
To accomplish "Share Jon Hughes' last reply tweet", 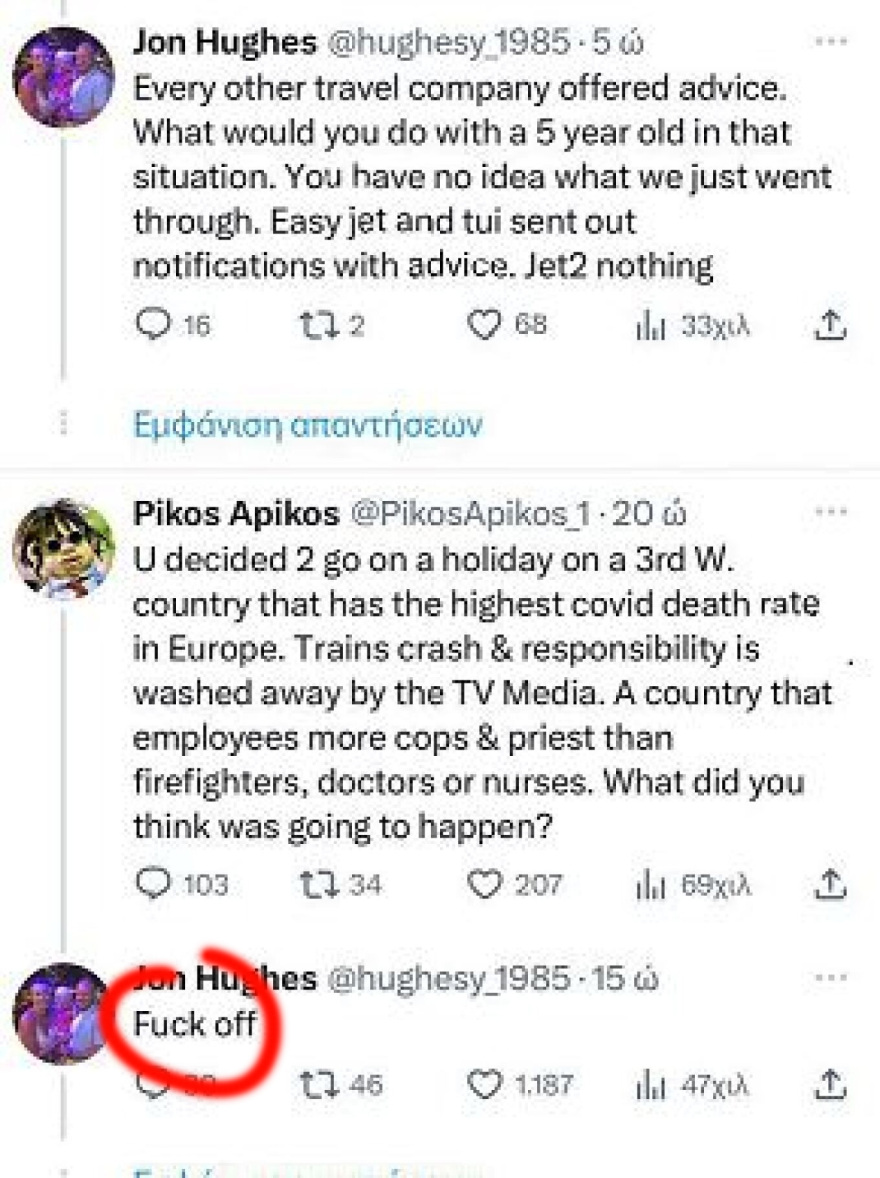I will [833, 1084].
